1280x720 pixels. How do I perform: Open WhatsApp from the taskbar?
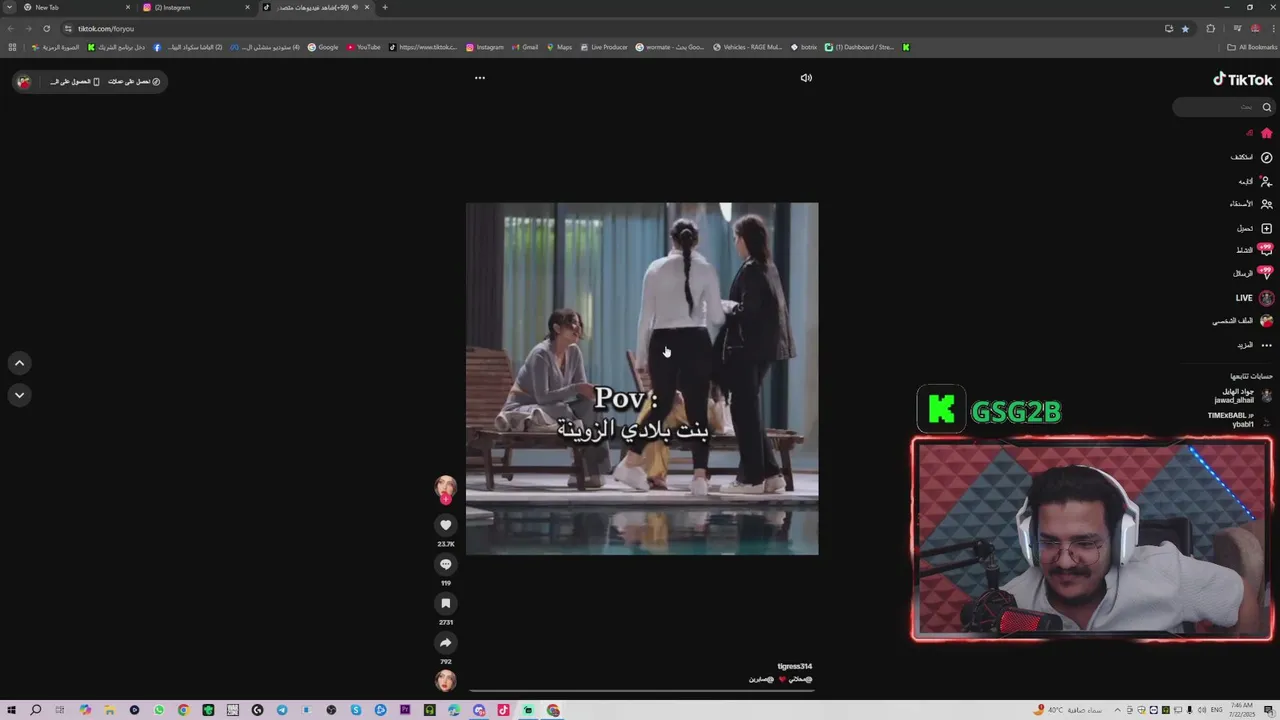tap(159, 710)
